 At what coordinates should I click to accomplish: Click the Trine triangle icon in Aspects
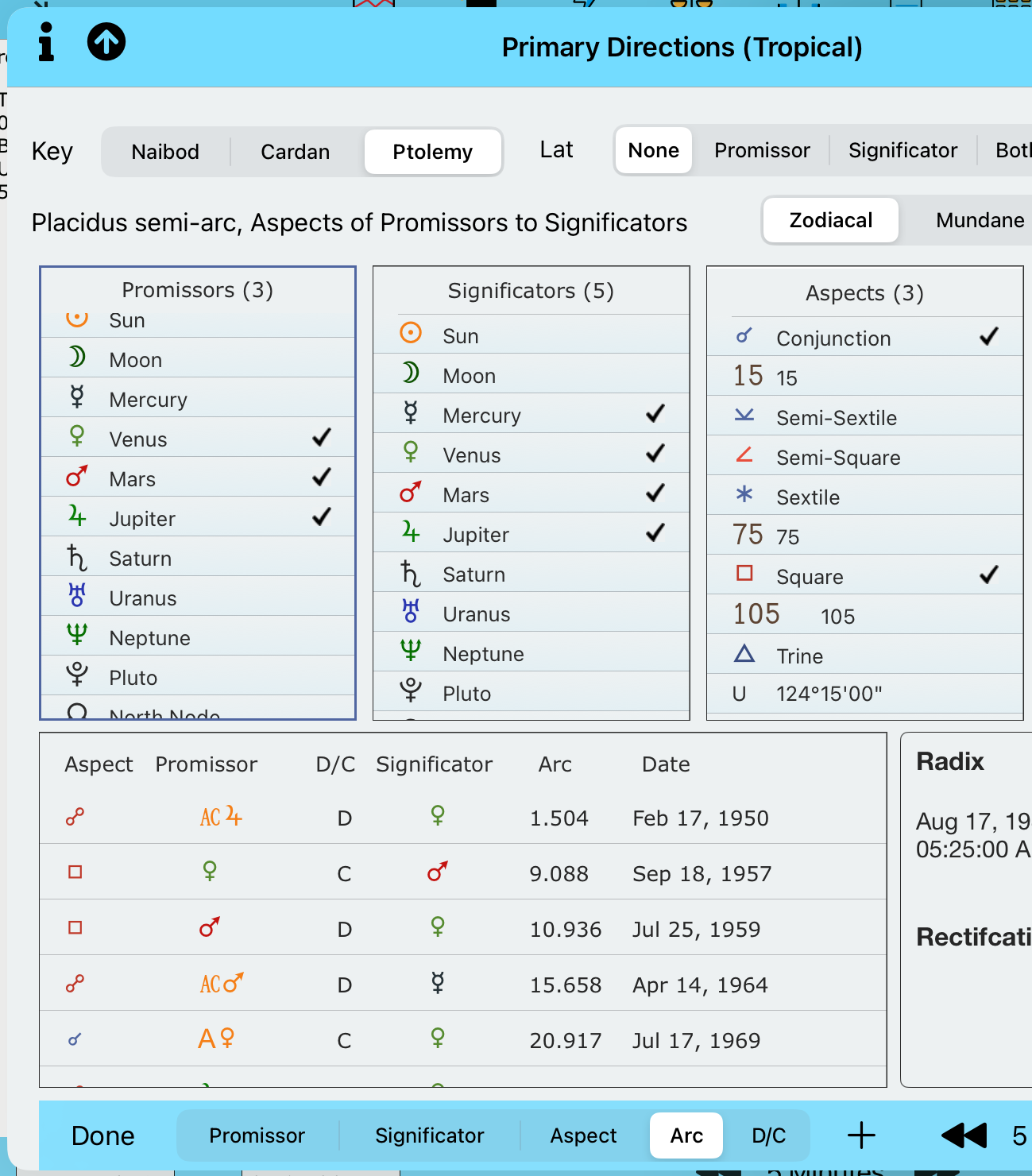744,654
